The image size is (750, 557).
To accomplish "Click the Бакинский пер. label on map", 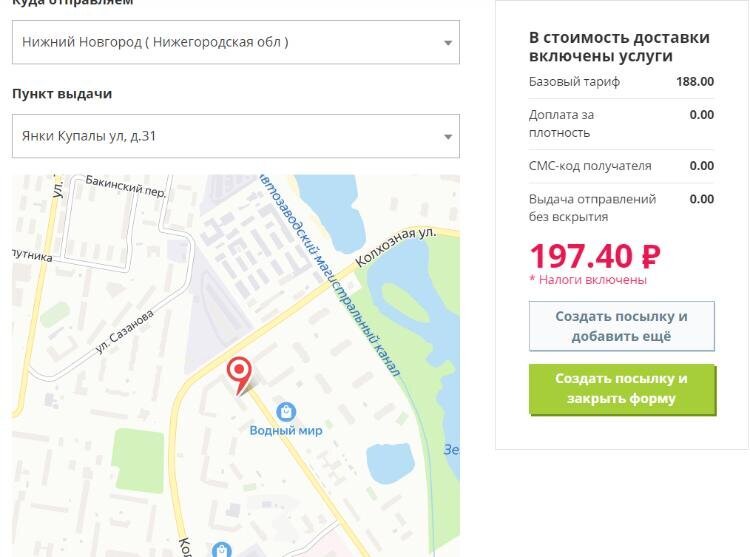I will pyautogui.click(x=126, y=186).
